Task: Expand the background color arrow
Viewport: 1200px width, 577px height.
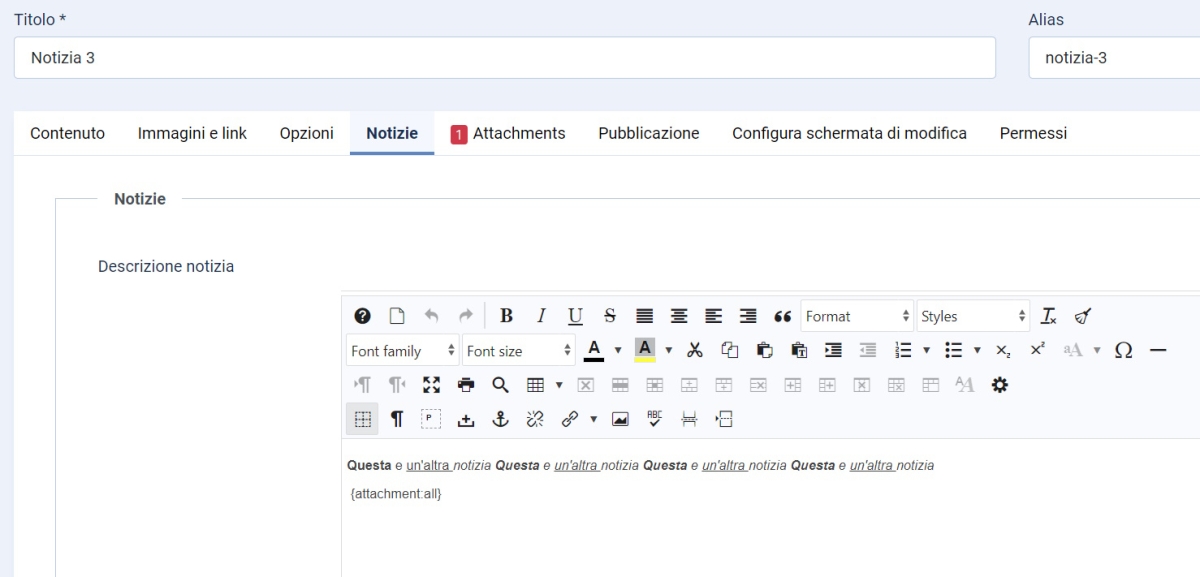Action: [x=668, y=350]
